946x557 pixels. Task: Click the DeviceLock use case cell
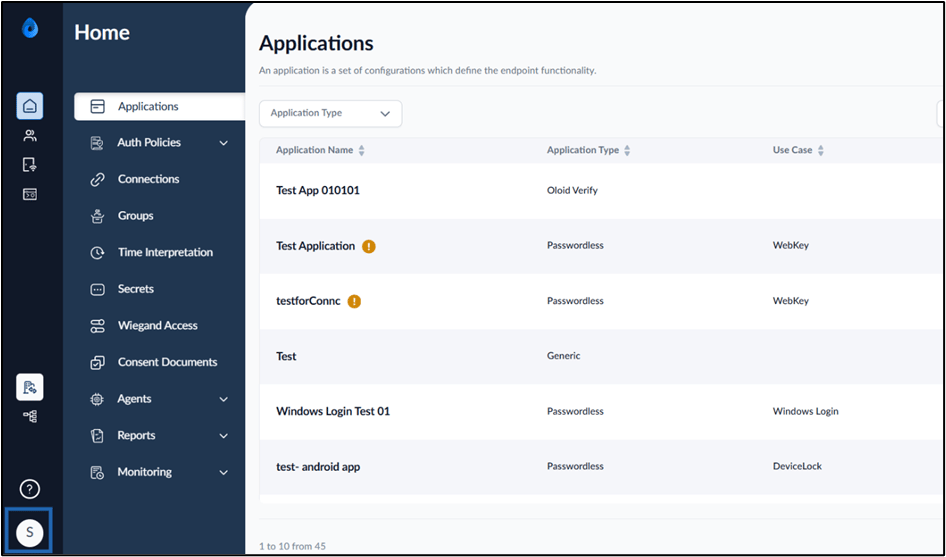click(797, 466)
